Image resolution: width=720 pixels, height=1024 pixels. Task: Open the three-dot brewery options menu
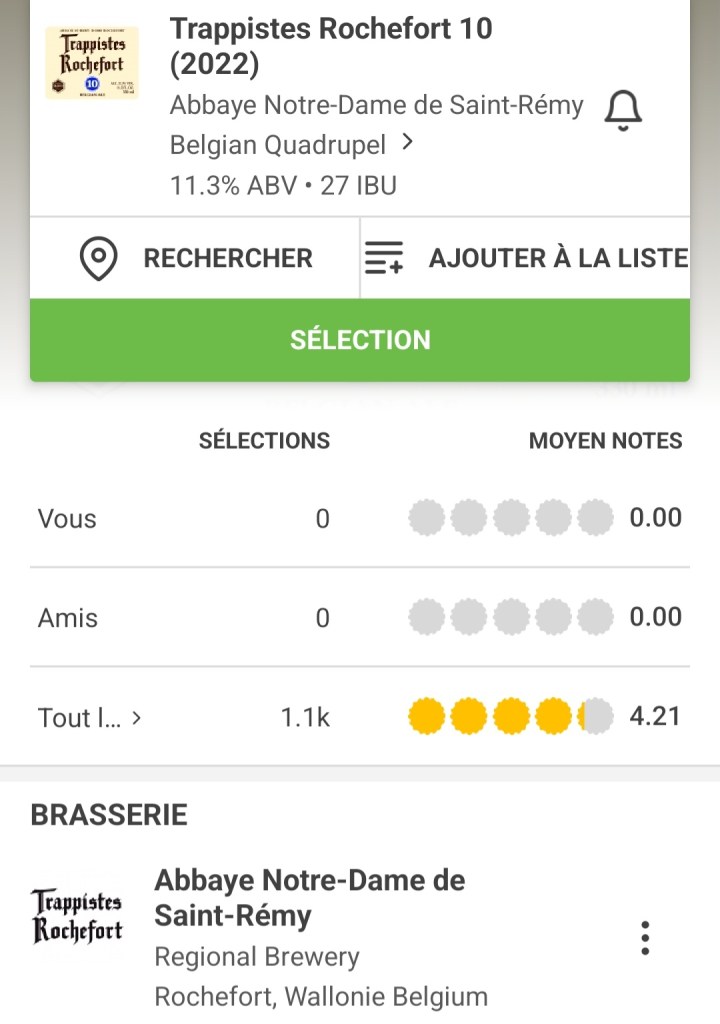[645, 937]
